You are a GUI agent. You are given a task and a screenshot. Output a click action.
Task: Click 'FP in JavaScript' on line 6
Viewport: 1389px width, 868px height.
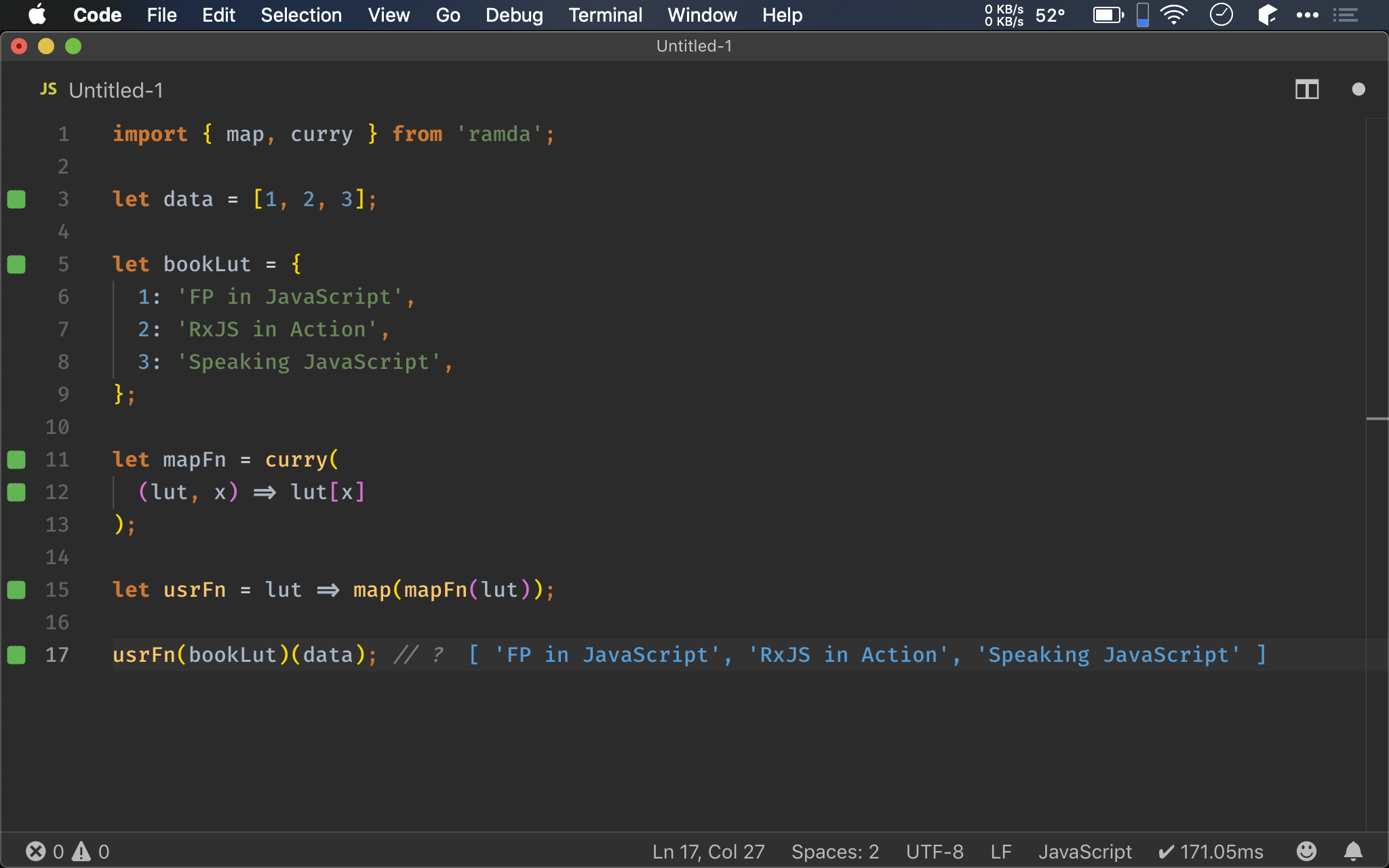(290, 297)
